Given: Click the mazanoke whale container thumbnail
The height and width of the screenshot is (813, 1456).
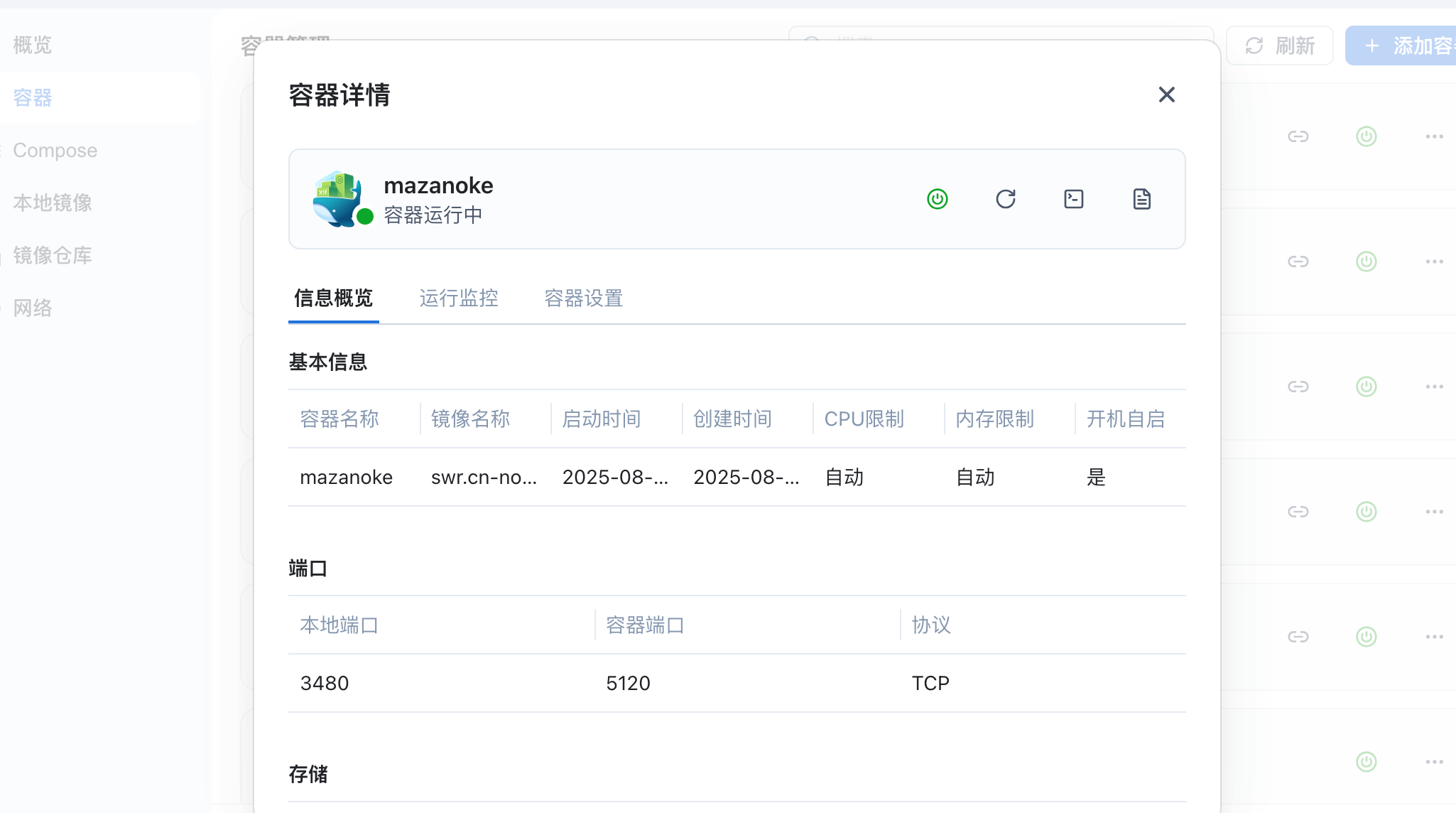Looking at the screenshot, I should pyautogui.click(x=338, y=199).
